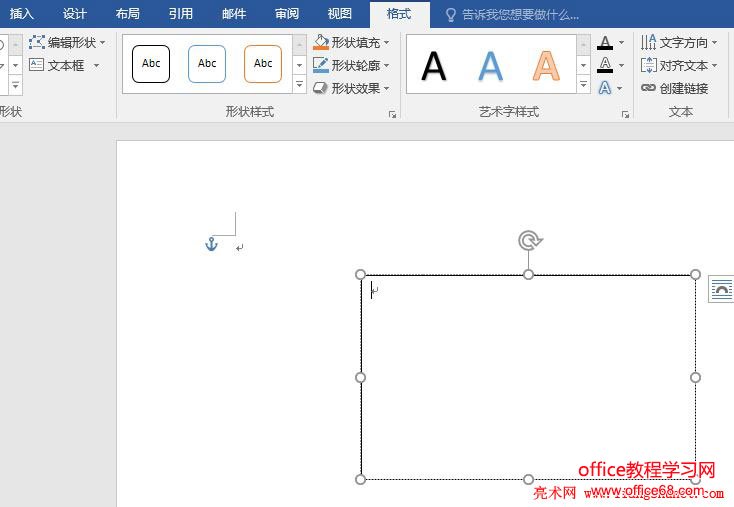The image size is (734, 507).
Task: Expand the WordArt Styles gallery More button
Action: pyautogui.click(x=583, y=85)
